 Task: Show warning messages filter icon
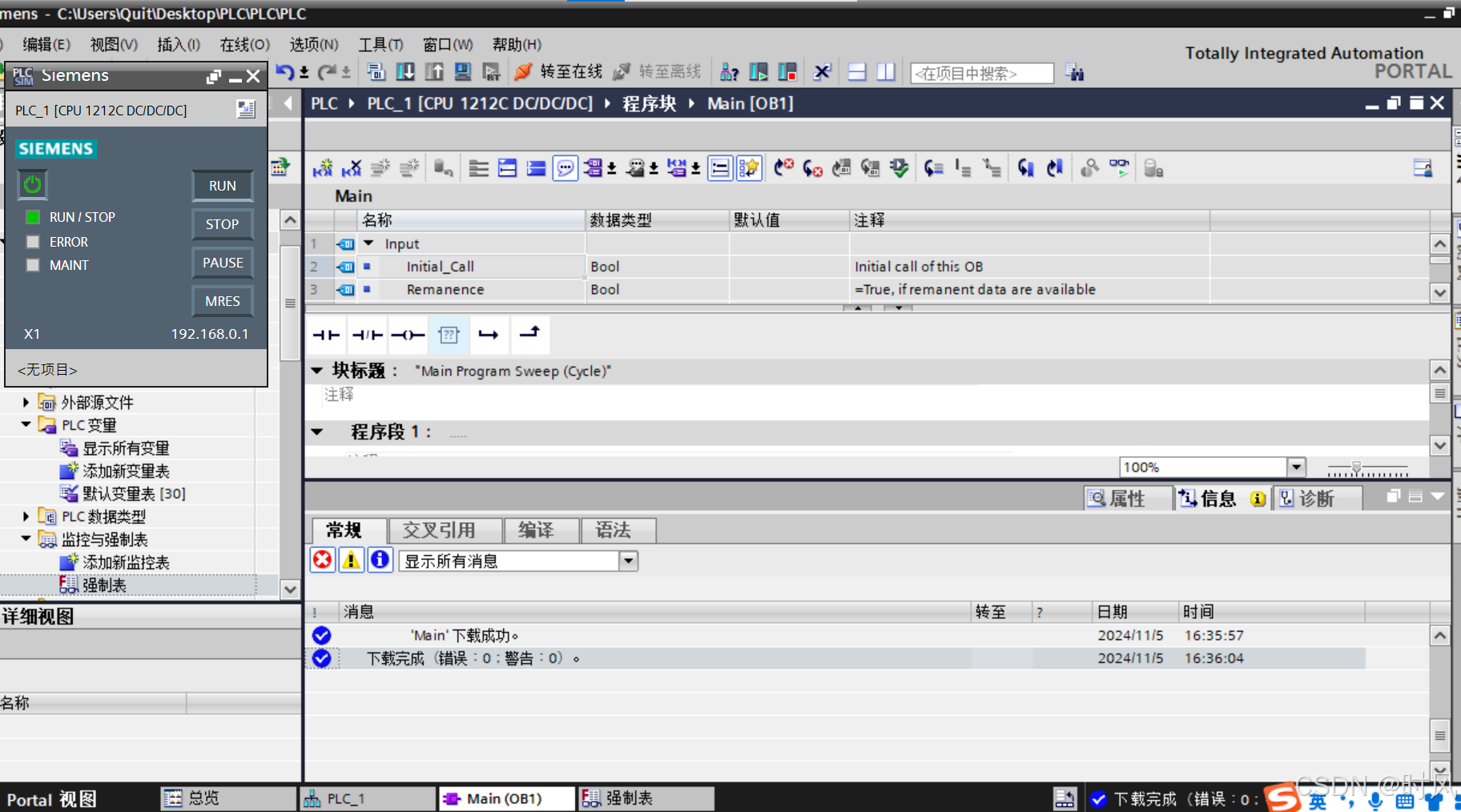pyautogui.click(x=352, y=560)
